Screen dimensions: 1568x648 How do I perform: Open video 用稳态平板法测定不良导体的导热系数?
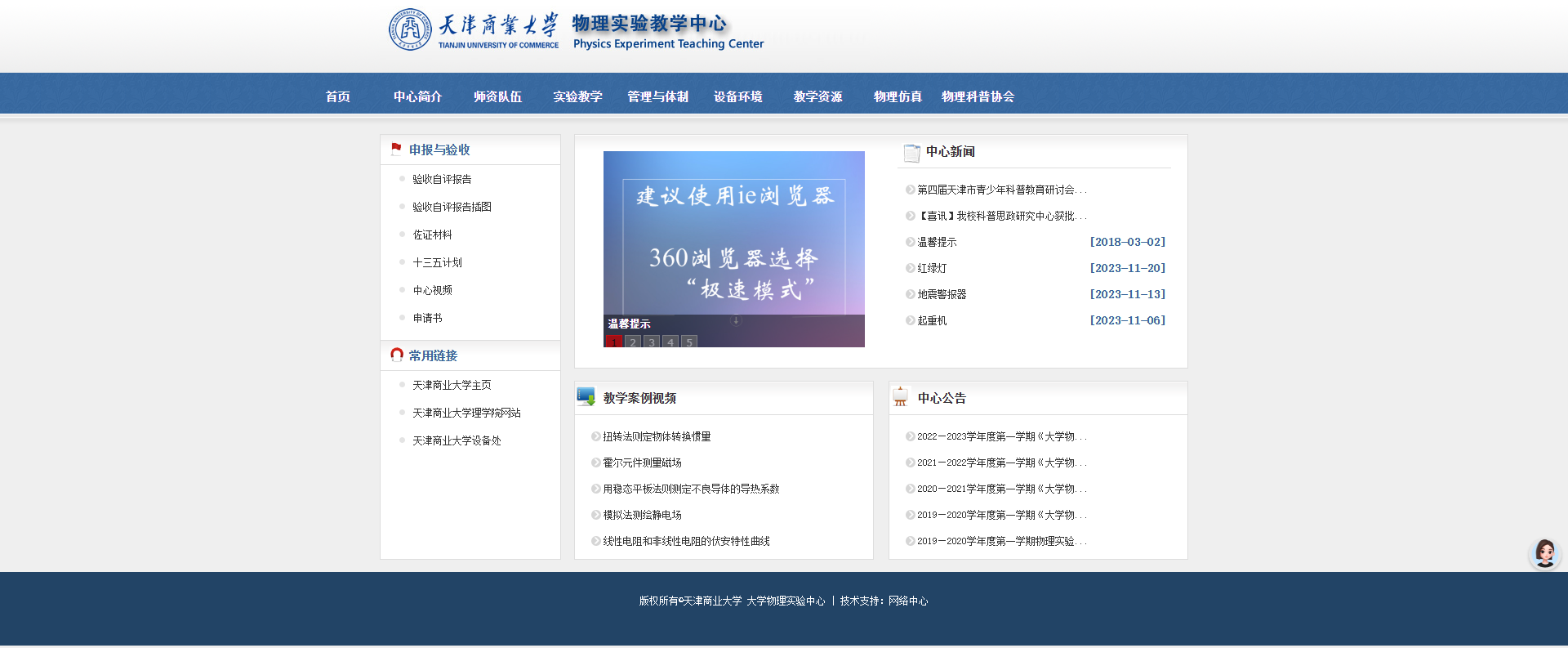(x=691, y=489)
